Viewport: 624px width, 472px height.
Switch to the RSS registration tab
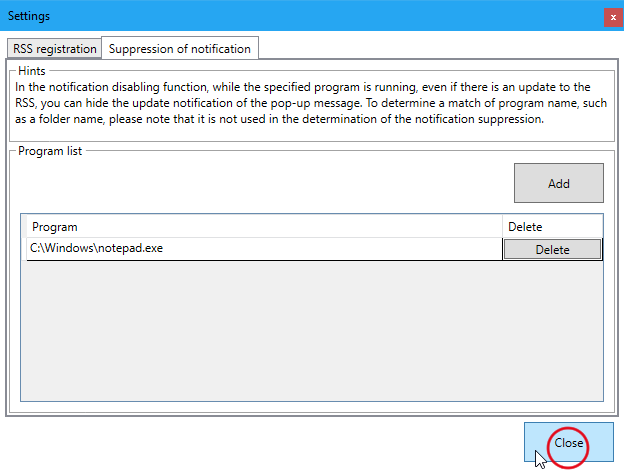click(x=55, y=48)
